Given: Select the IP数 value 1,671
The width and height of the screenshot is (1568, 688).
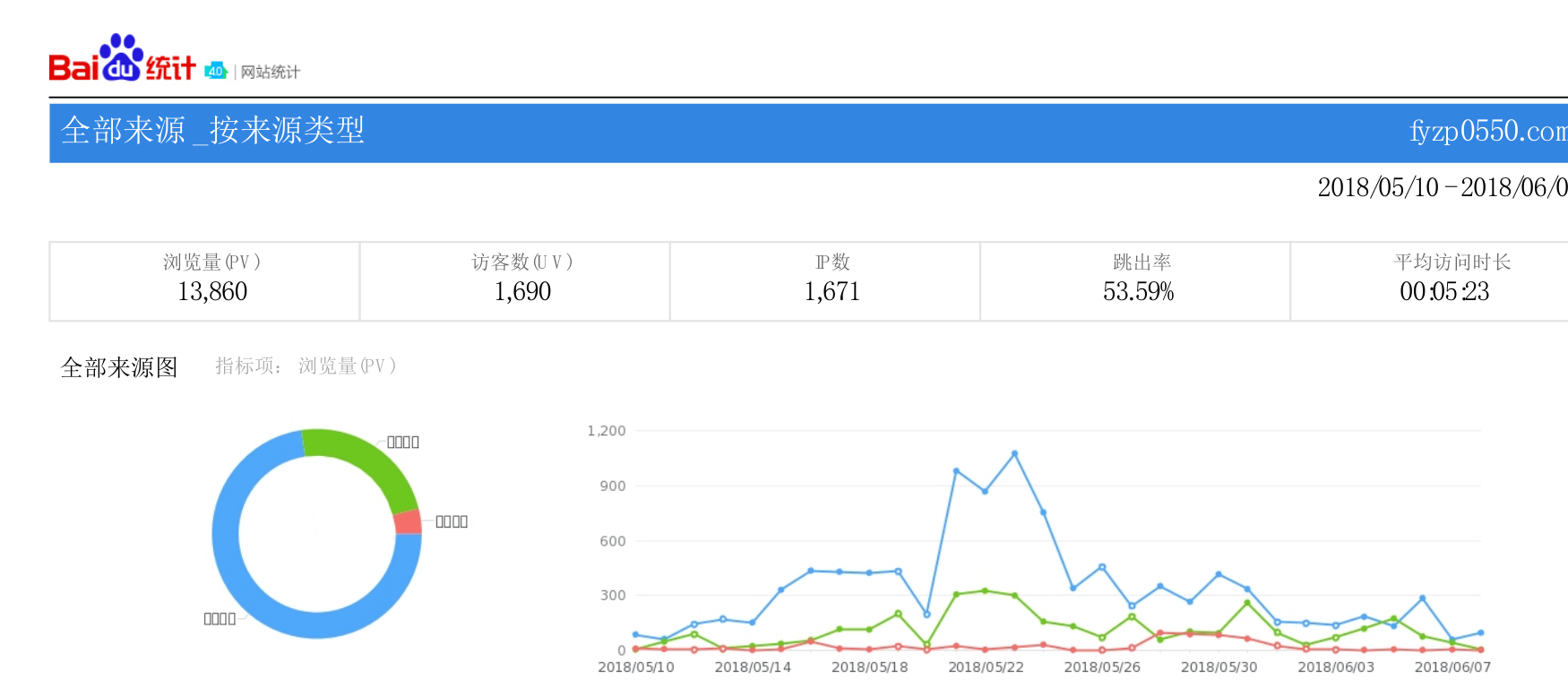Looking at the screenshot, I should (x=831, y=291).
